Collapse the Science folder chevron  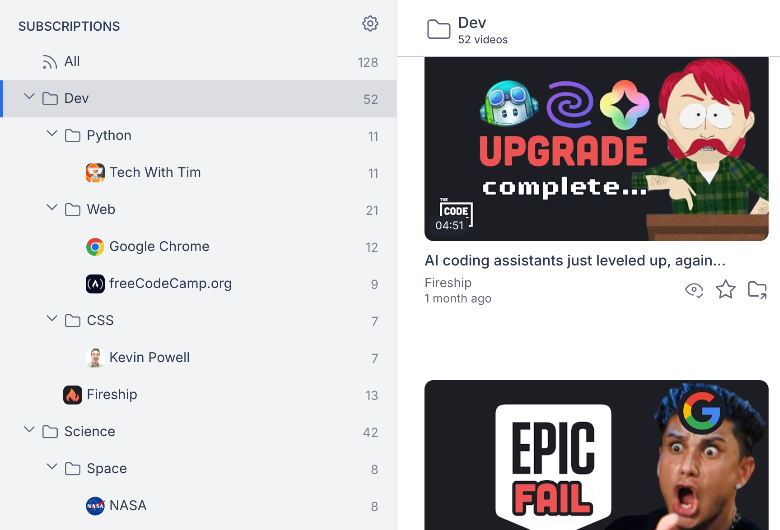pos(29,431)
